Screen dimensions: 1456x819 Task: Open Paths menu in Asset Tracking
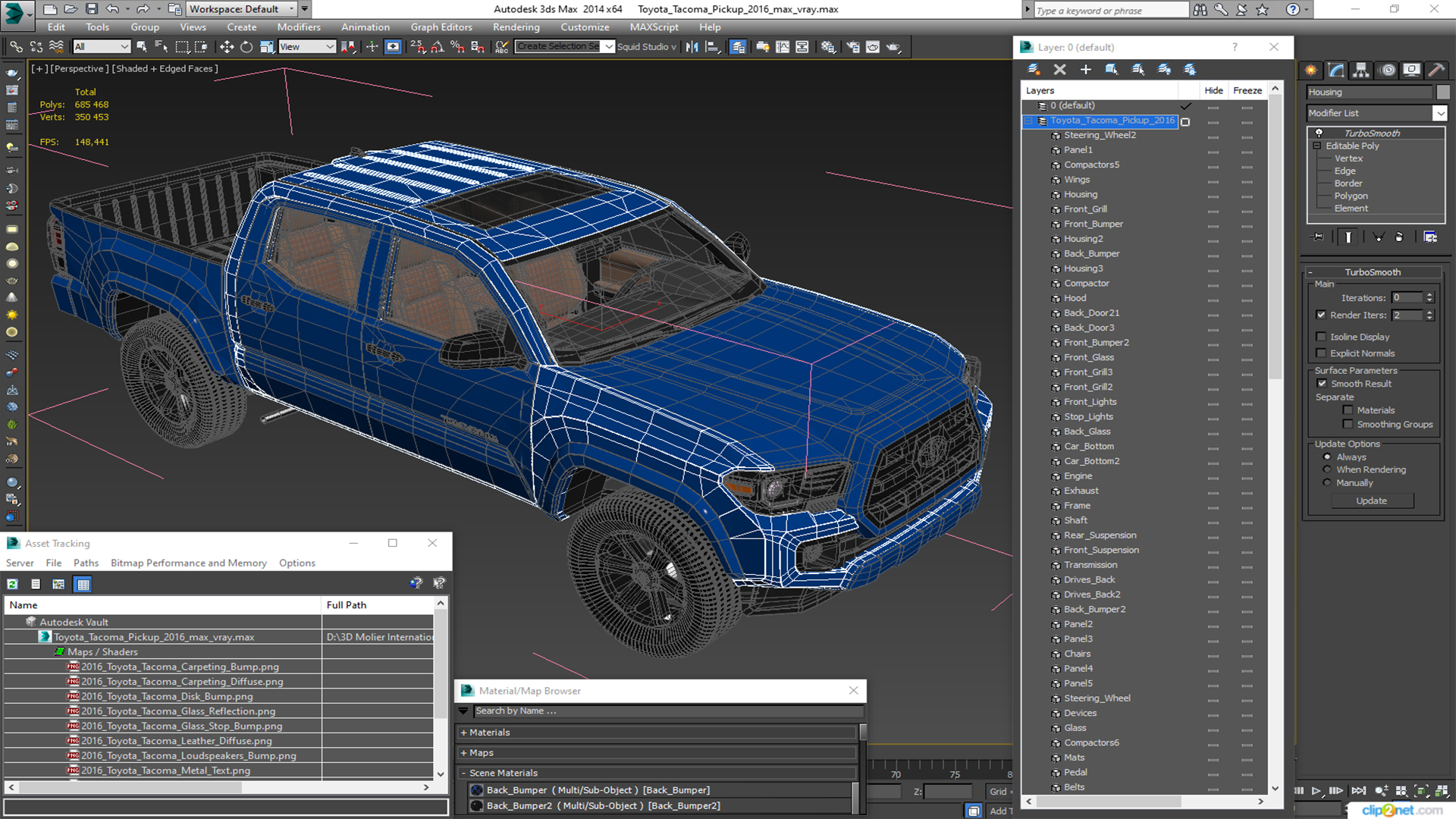86,563
